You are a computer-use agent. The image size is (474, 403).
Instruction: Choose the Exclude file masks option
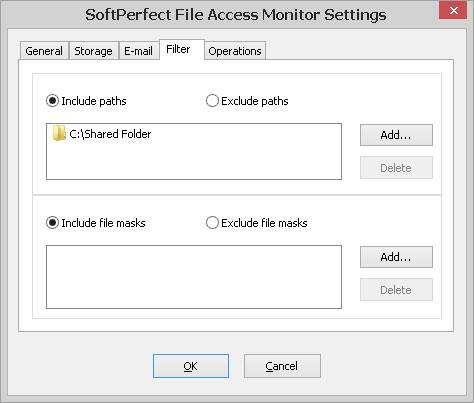coord(212,223)
